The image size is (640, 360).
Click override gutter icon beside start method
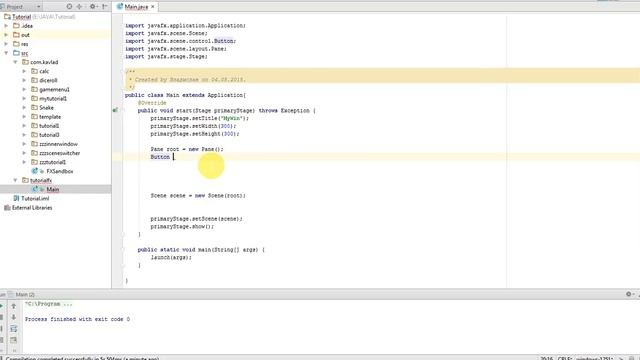point(116,110)
